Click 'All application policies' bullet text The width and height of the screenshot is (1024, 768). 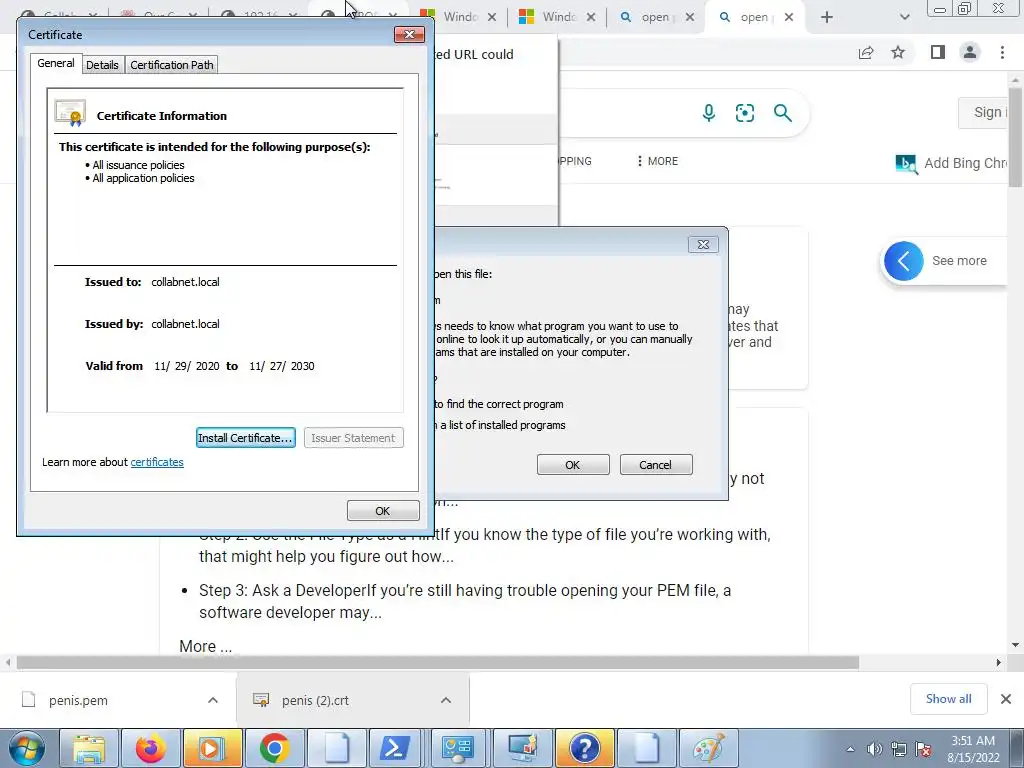pos(144,178)
